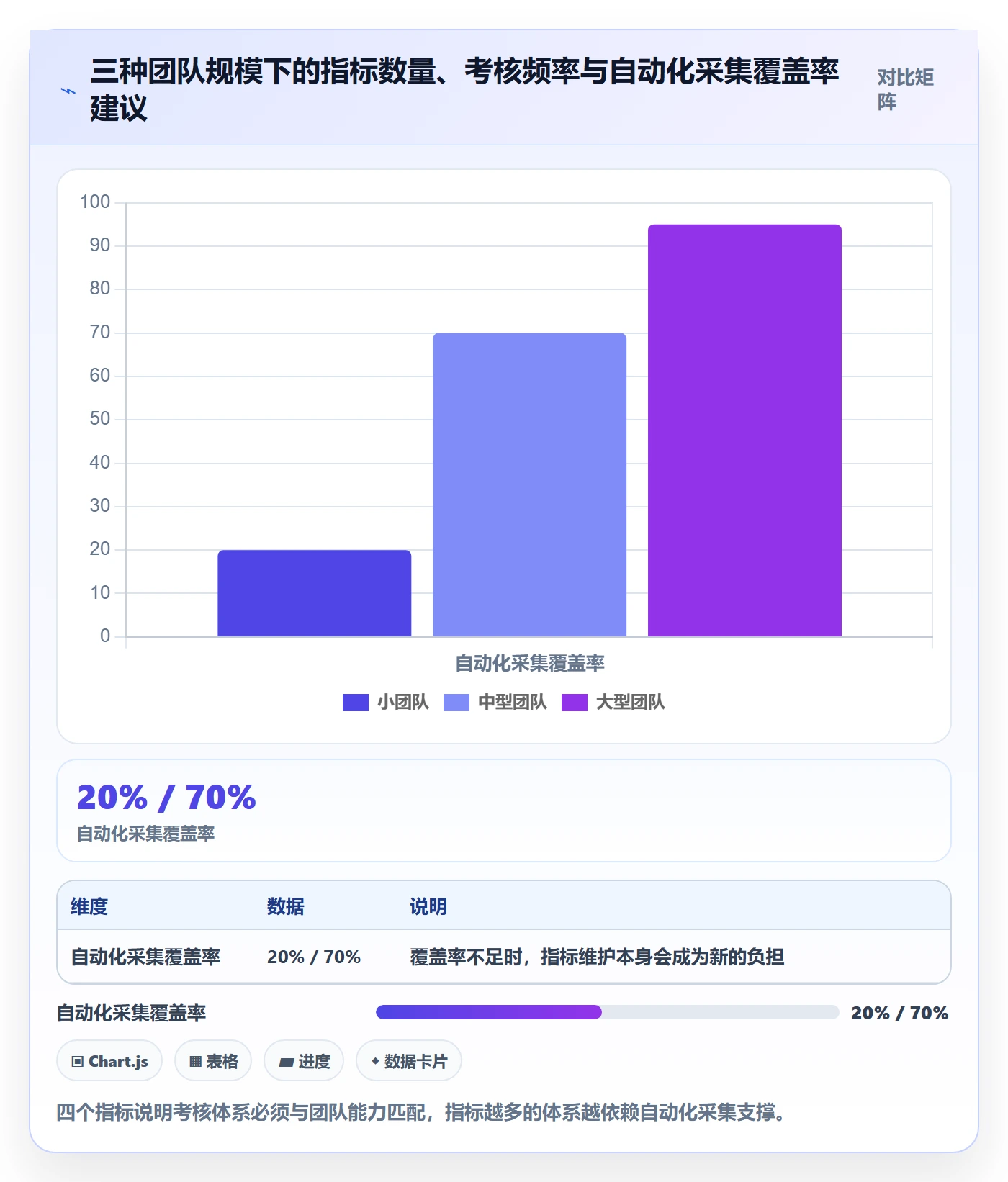Click the 说明 table column header
The width and height of the screenshot is (1008, 1182).
pyautogui.click(x=428, y=906)
